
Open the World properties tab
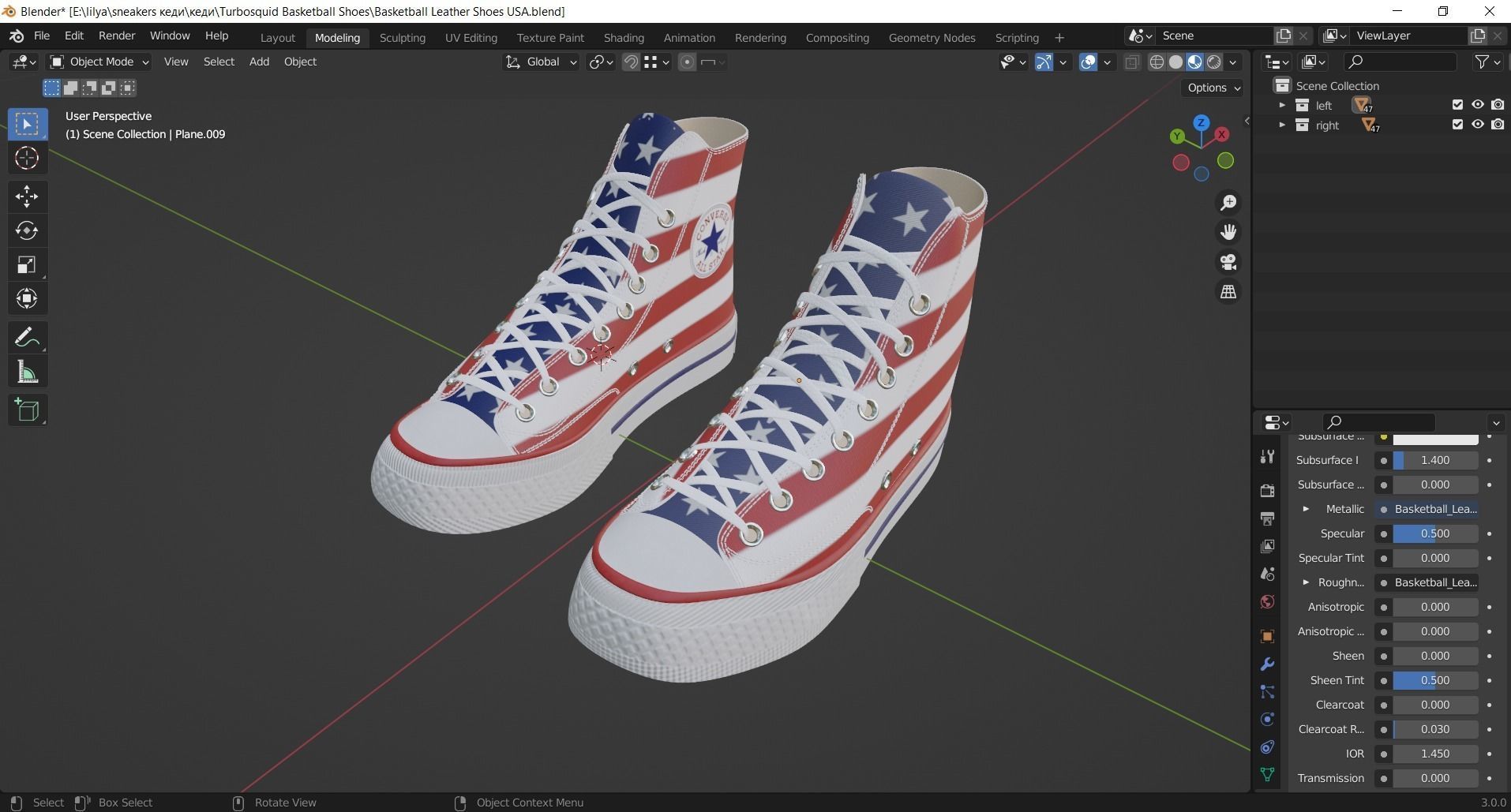coord(1267,602)
